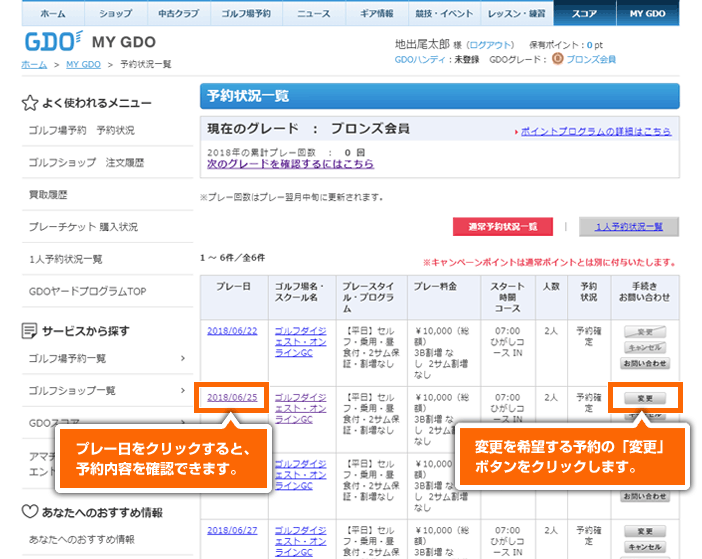702x559 pixels.
Task: Open the ニュース navigation tab
Action: tap(314, 13)
